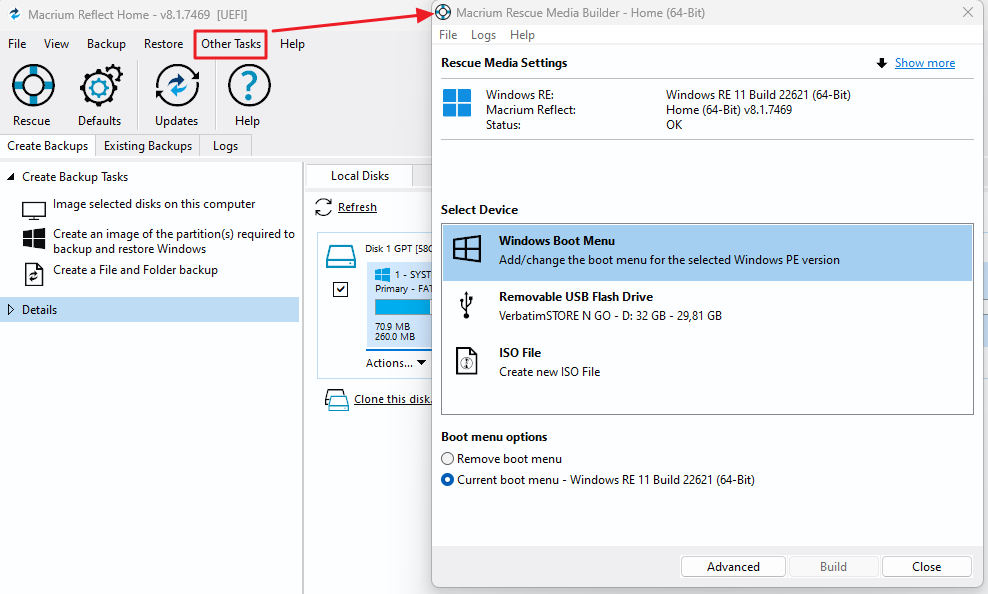Click the Advanced button

[x=733, y=567]
